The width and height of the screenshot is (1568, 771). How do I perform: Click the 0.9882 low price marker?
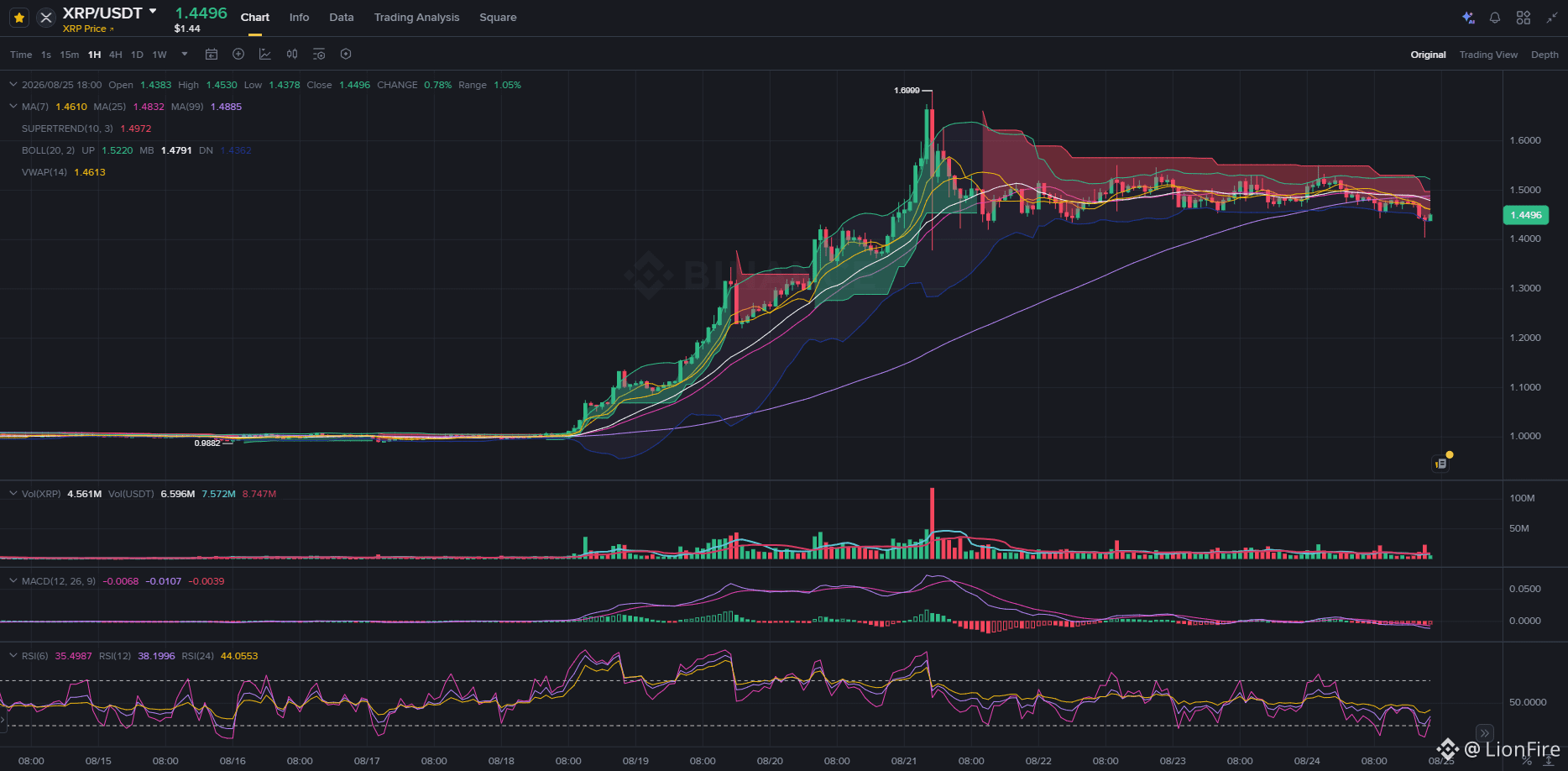pos(207,443)
